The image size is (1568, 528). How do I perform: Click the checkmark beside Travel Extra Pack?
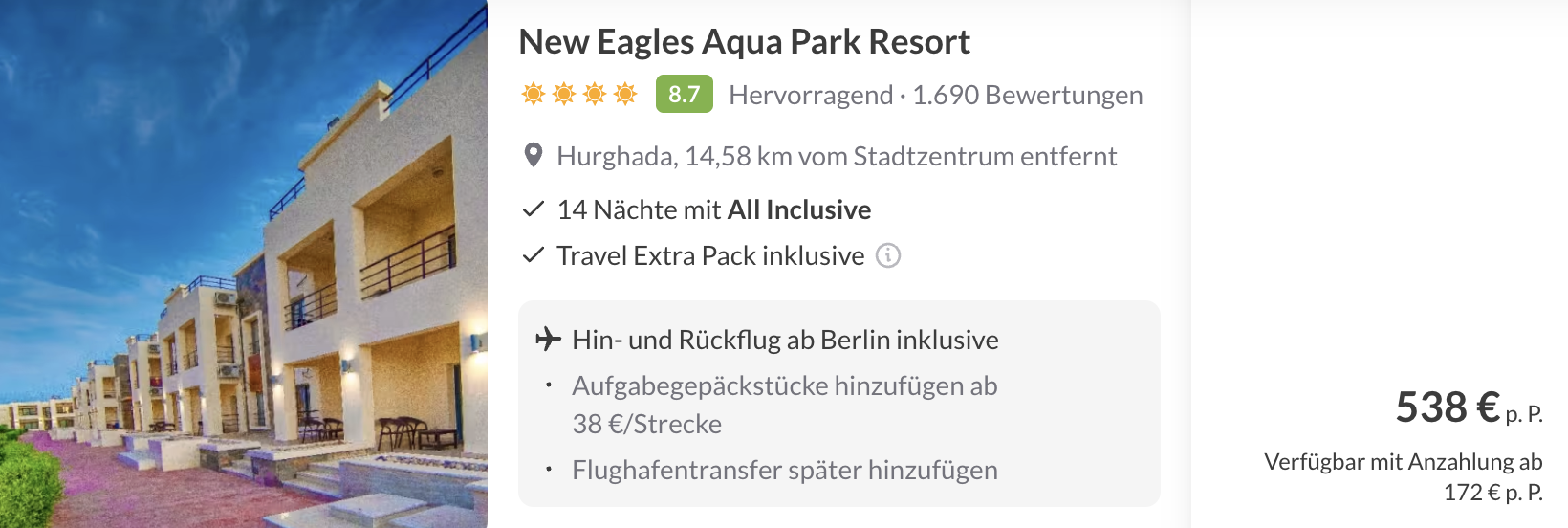pyautogui.click(x=534, y=255)
